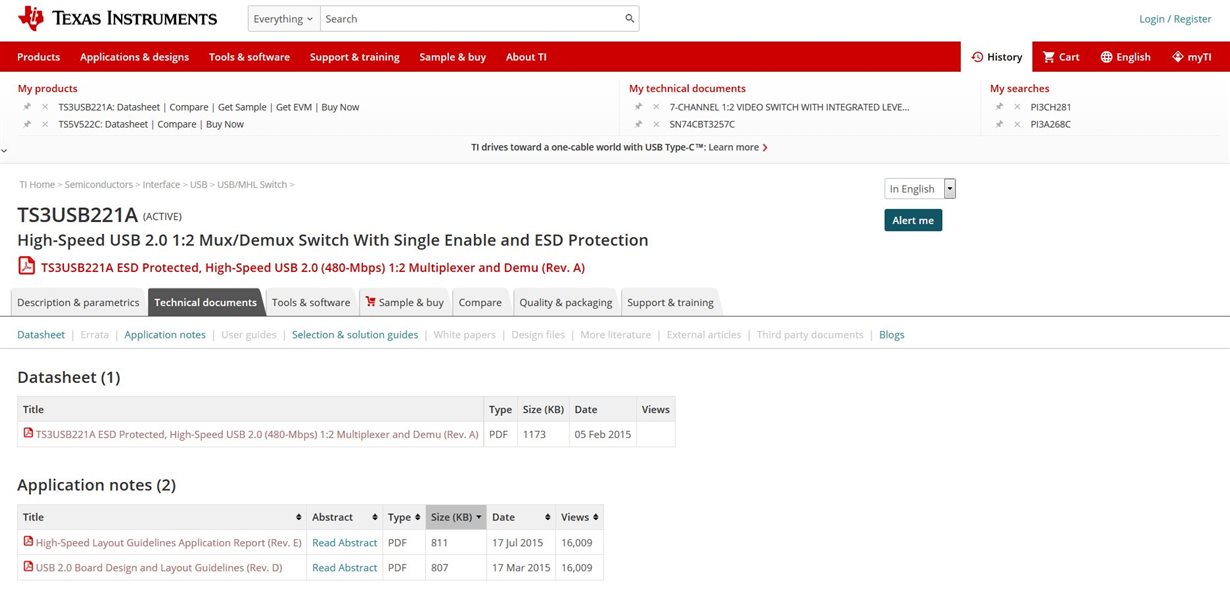Jump to Blogs section link

(x=892, y=335)
